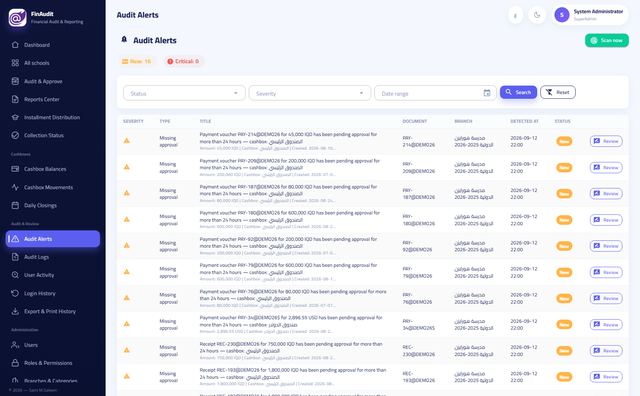Open the Status filter dropdown
This screenshot has width=640, height=396.
tap(184, 93)
